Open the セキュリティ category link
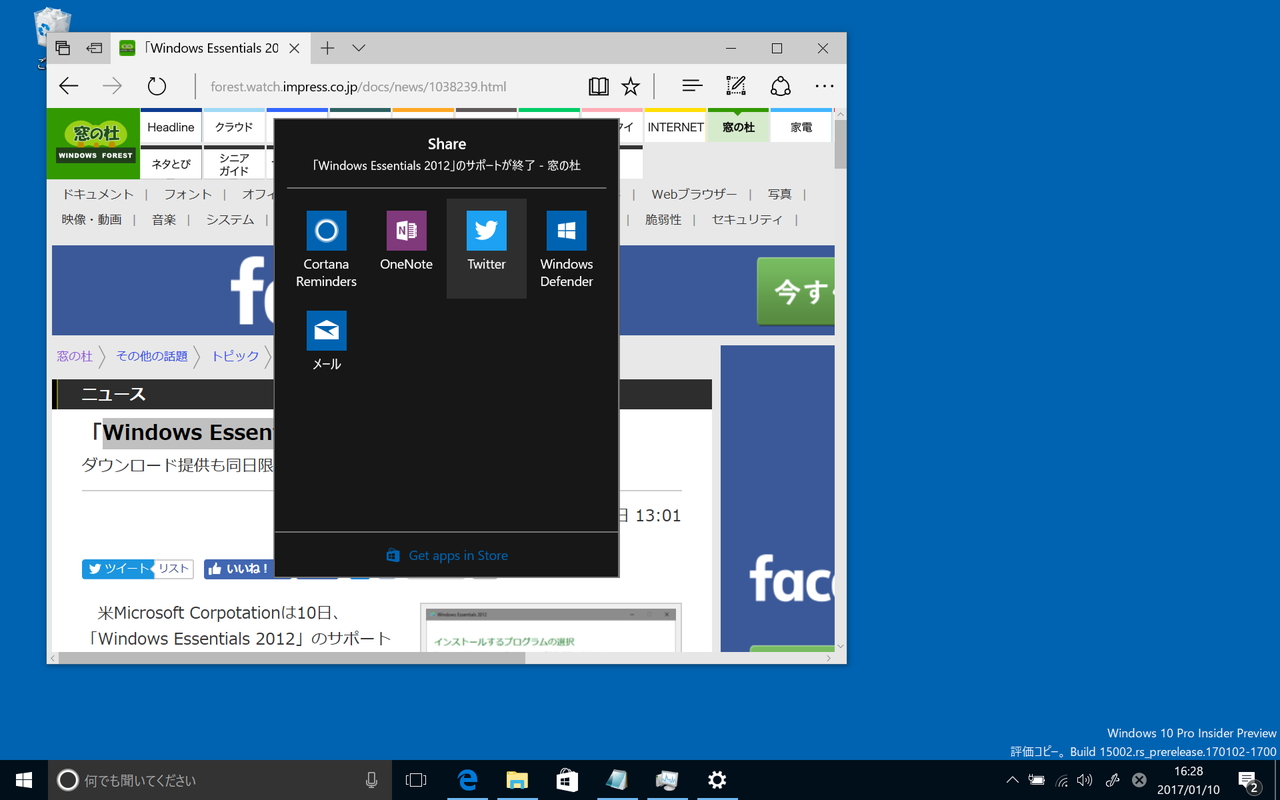The image size is (1280, 800). [x=747, y=219]
